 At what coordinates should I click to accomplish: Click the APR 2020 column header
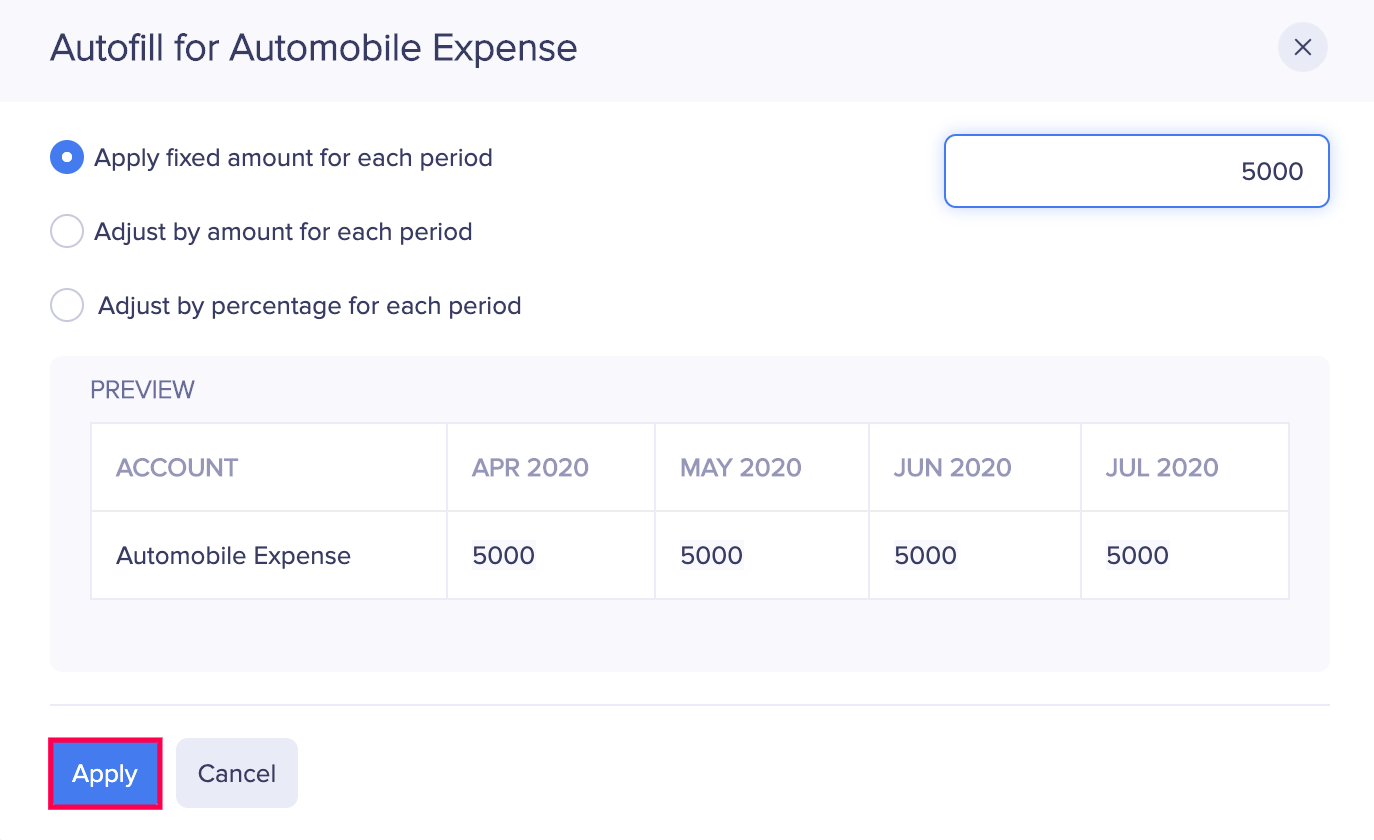529,467
